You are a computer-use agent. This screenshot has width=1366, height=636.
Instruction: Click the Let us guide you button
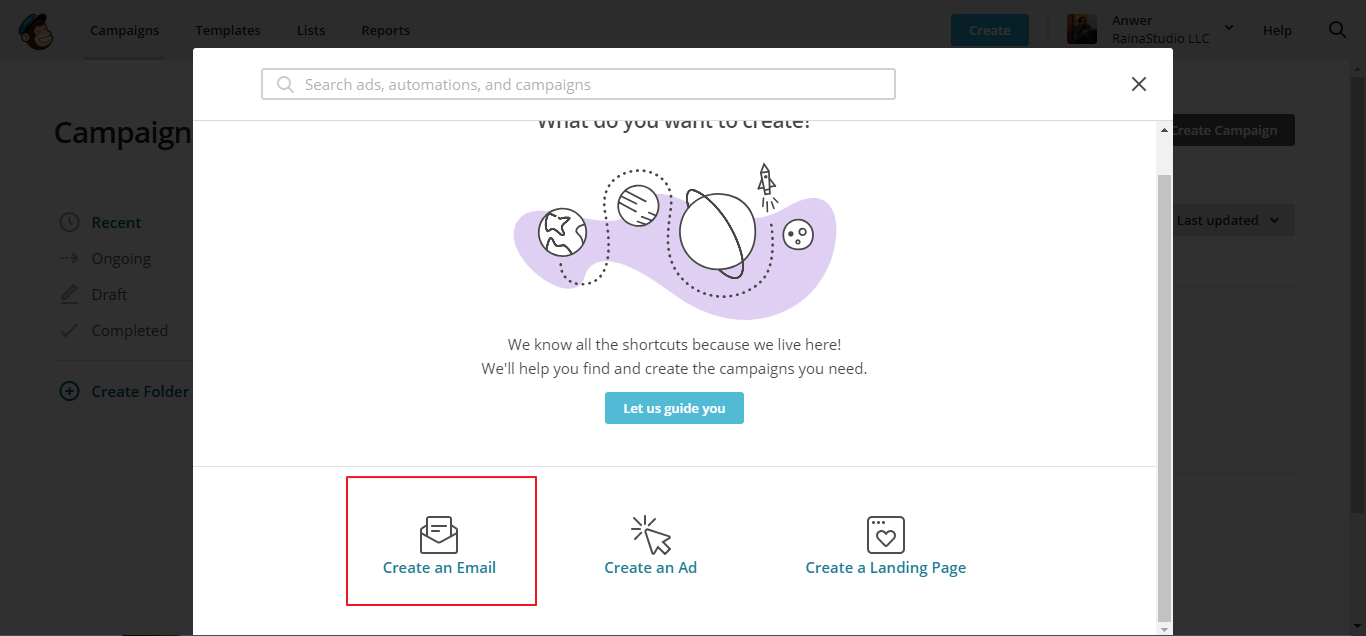click(x=674, y=408)
